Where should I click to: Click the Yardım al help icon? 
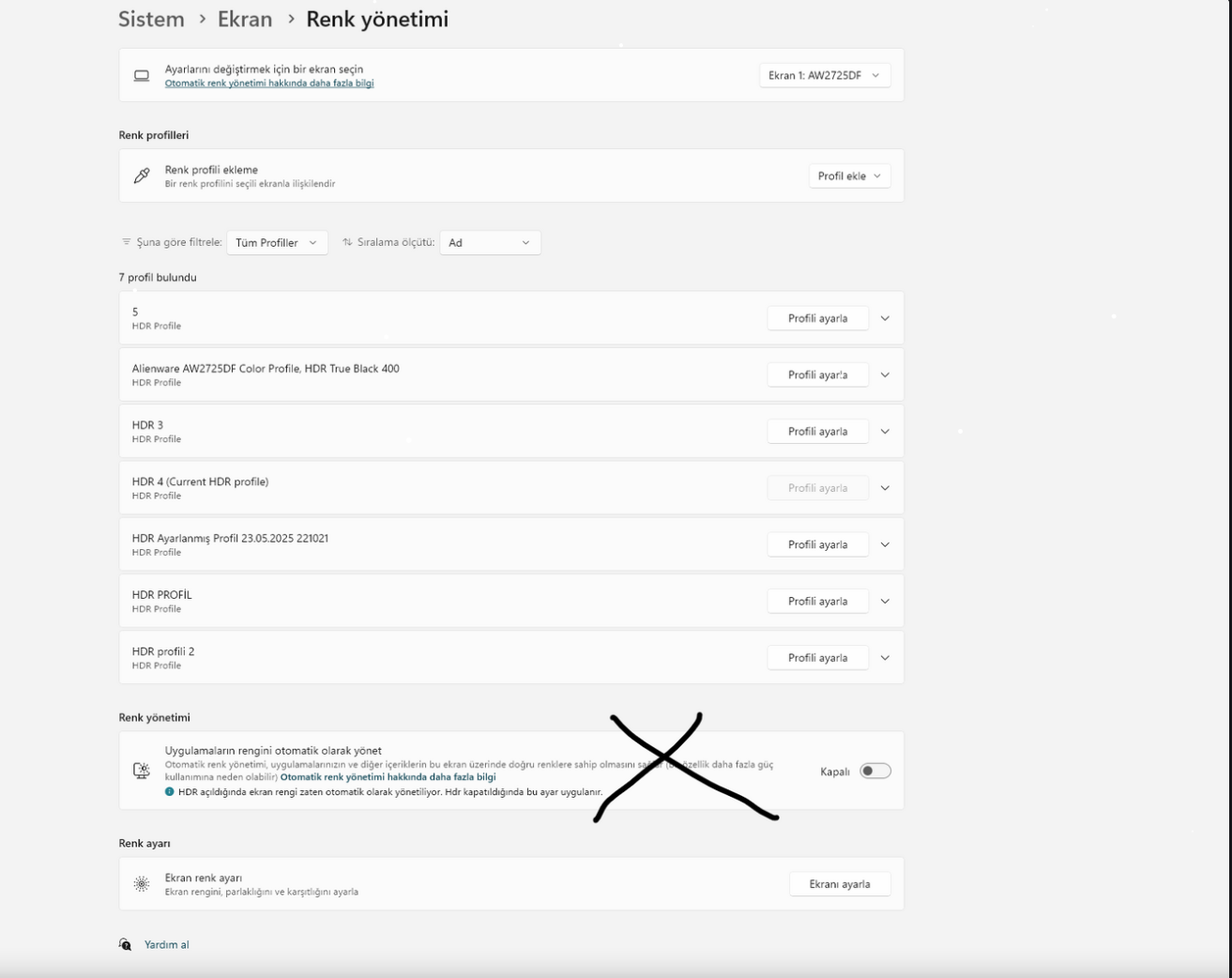click(x=126, y=944)
